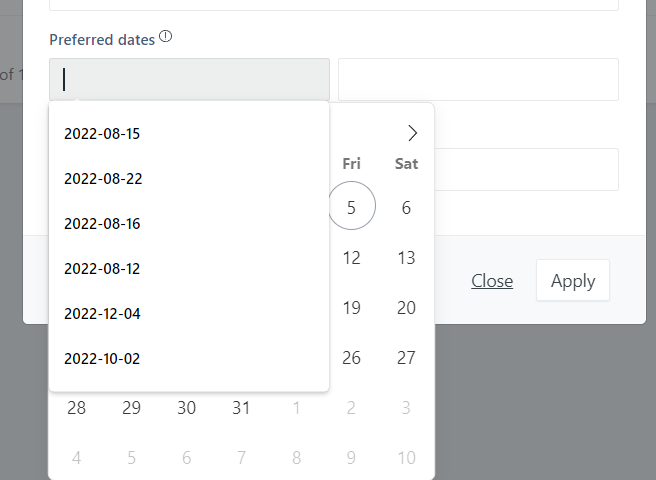Pick day 20 in the calendar
This screenshot has width=656, height=480.
(x=406, y=308)
